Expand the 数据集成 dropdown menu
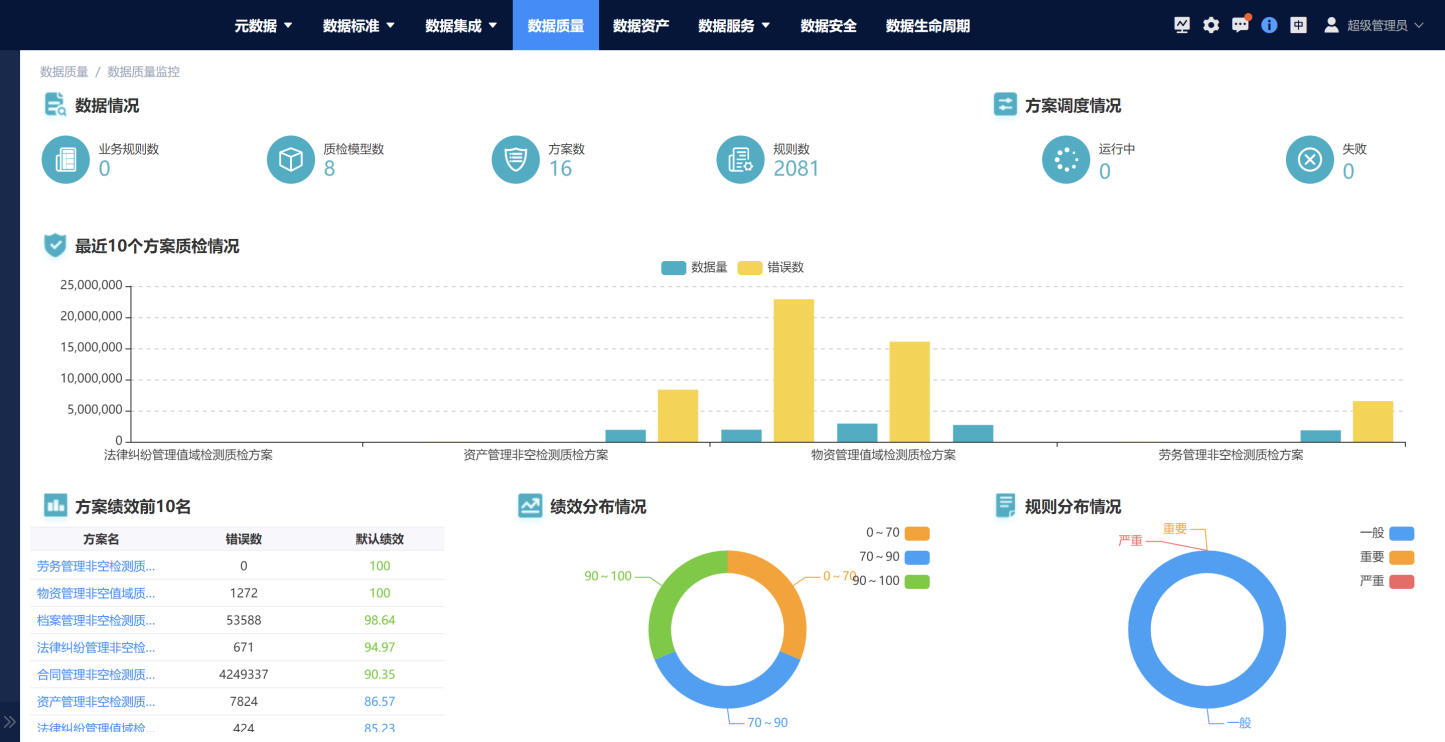The height and width of the screenshot is (742, 1445). (x=461, y=26)
